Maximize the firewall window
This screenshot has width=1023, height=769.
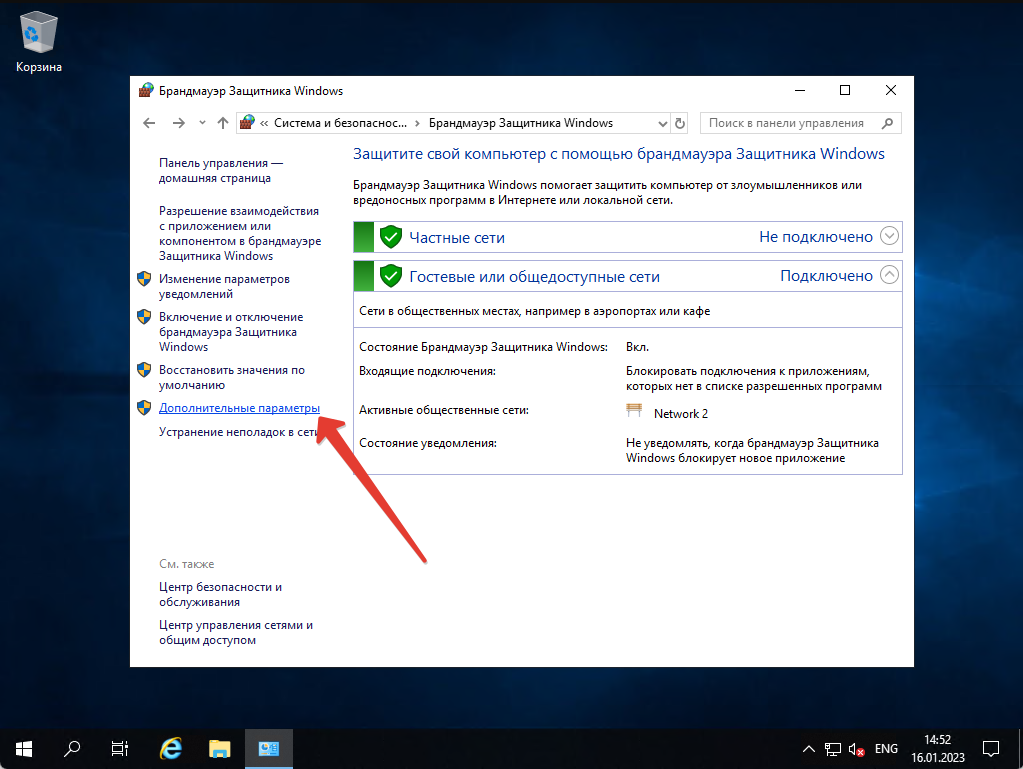click(x=845, y=90)
